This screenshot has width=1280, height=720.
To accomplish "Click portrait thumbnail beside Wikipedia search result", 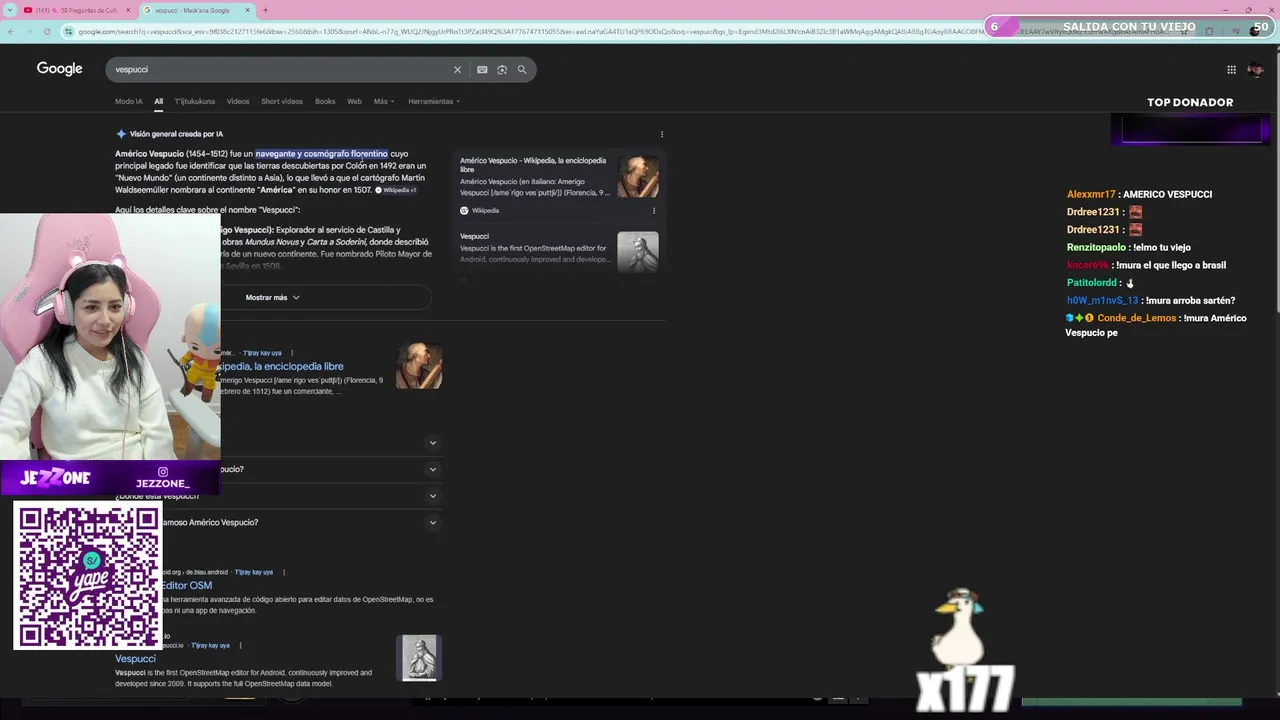I will click(x=419, y=366).
